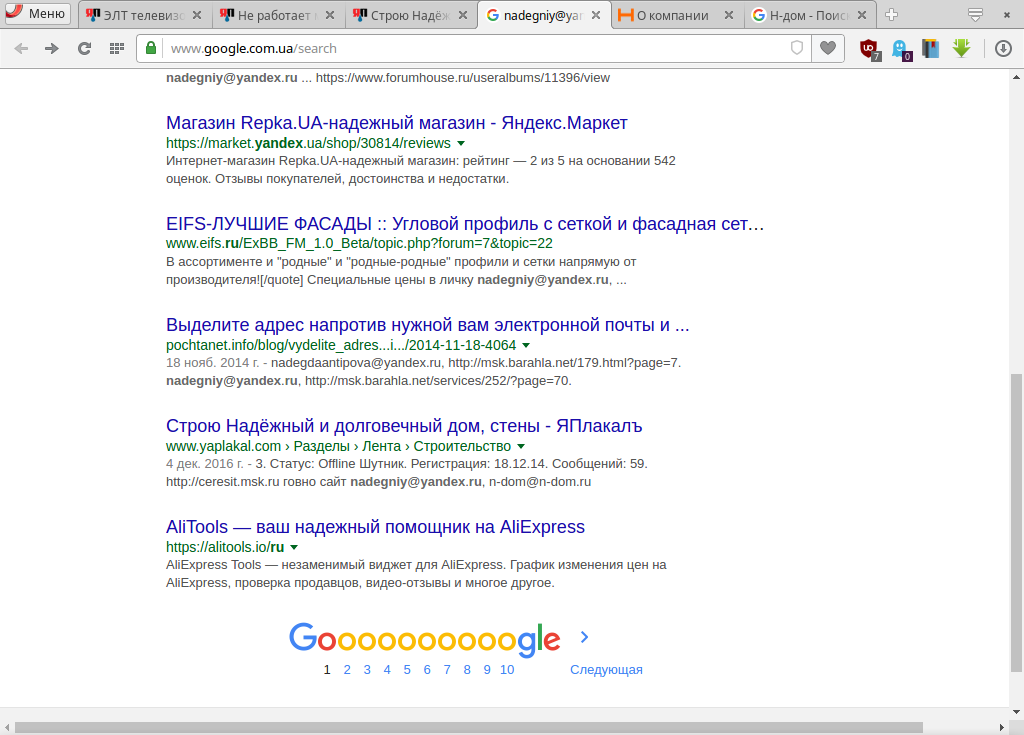Open Строю Надёжный и долговечный дом result
Viewport: 1024px width, 735px height.
[x=404, y=426]
